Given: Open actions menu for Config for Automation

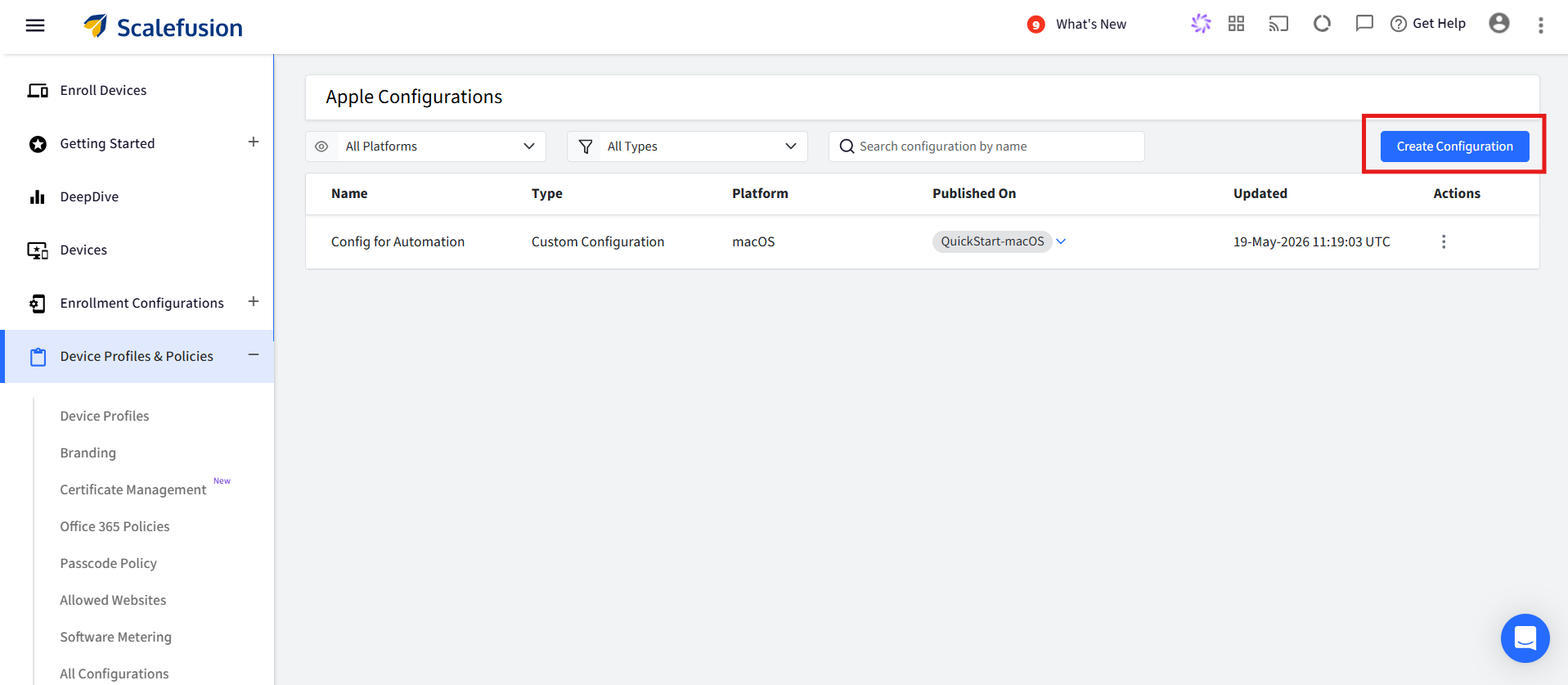Looking at the screenshot, I should (x=1444, y=241).
